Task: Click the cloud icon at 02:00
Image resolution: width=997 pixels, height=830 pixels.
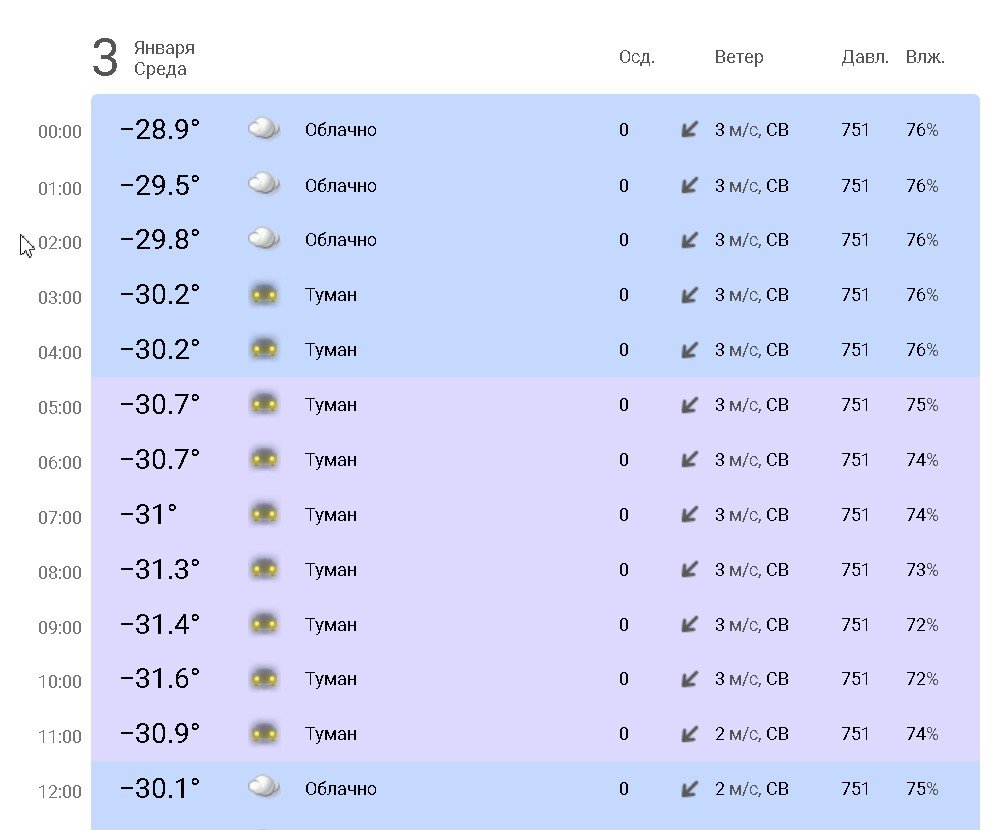Action: tap(264, 239)
